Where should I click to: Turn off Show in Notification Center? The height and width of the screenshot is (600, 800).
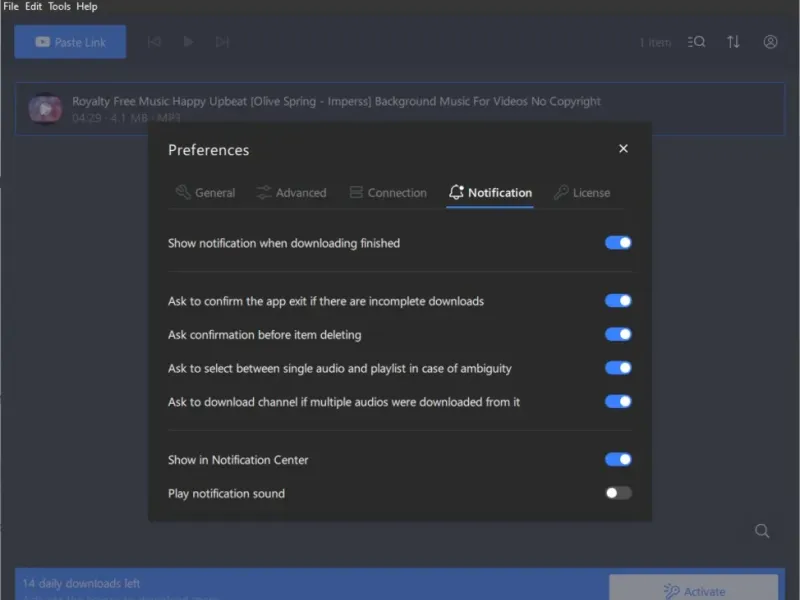click(x=618, y=460)
